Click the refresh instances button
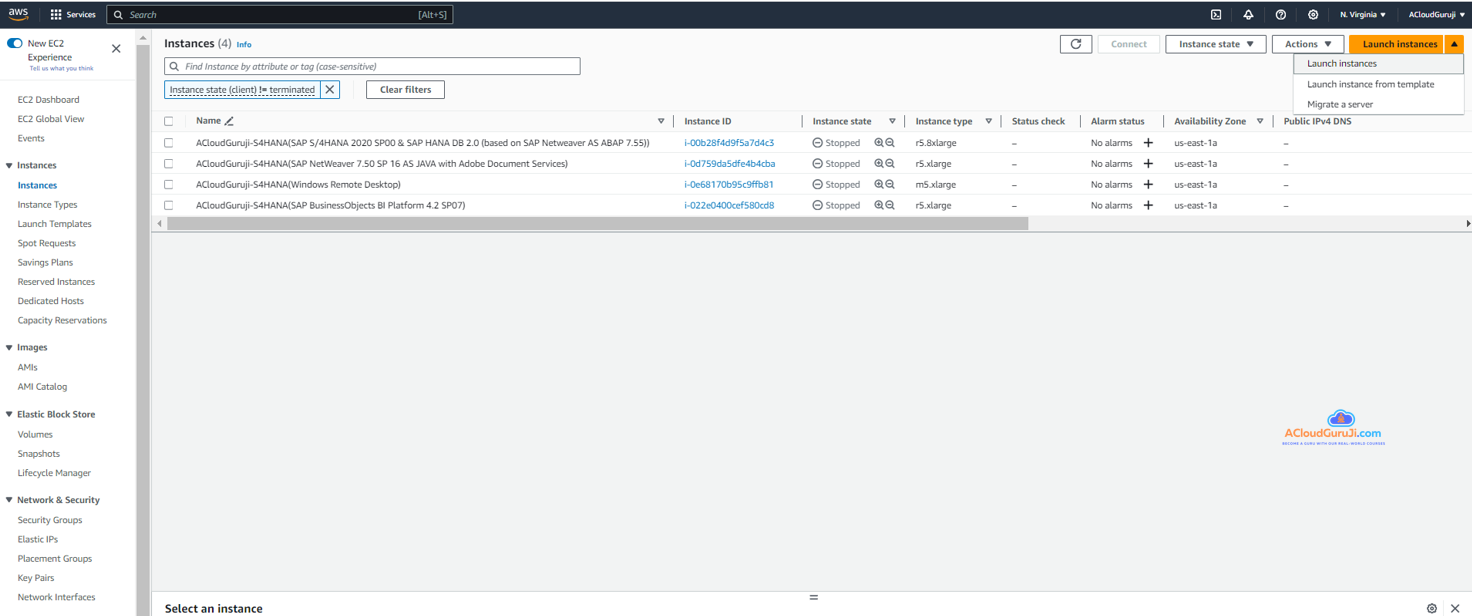Image resolution: width=1472 pixels, height=616 pixels. click(x=1076, y=44)
